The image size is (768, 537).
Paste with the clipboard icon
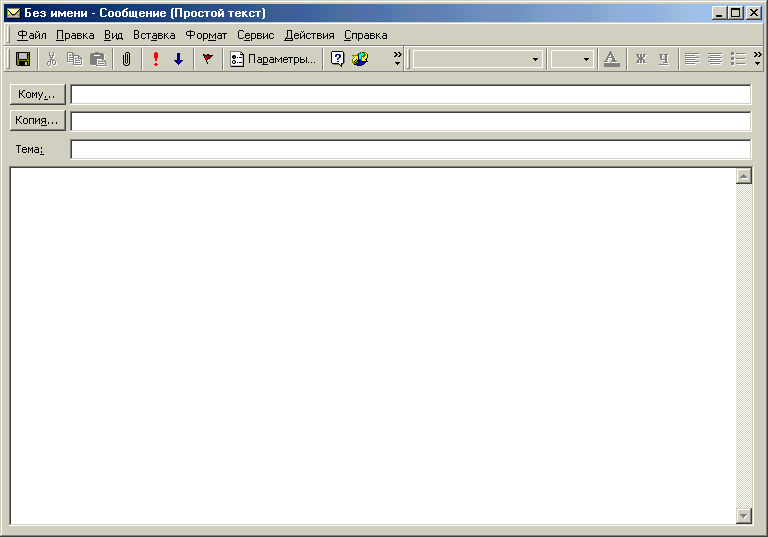(98, 59)
